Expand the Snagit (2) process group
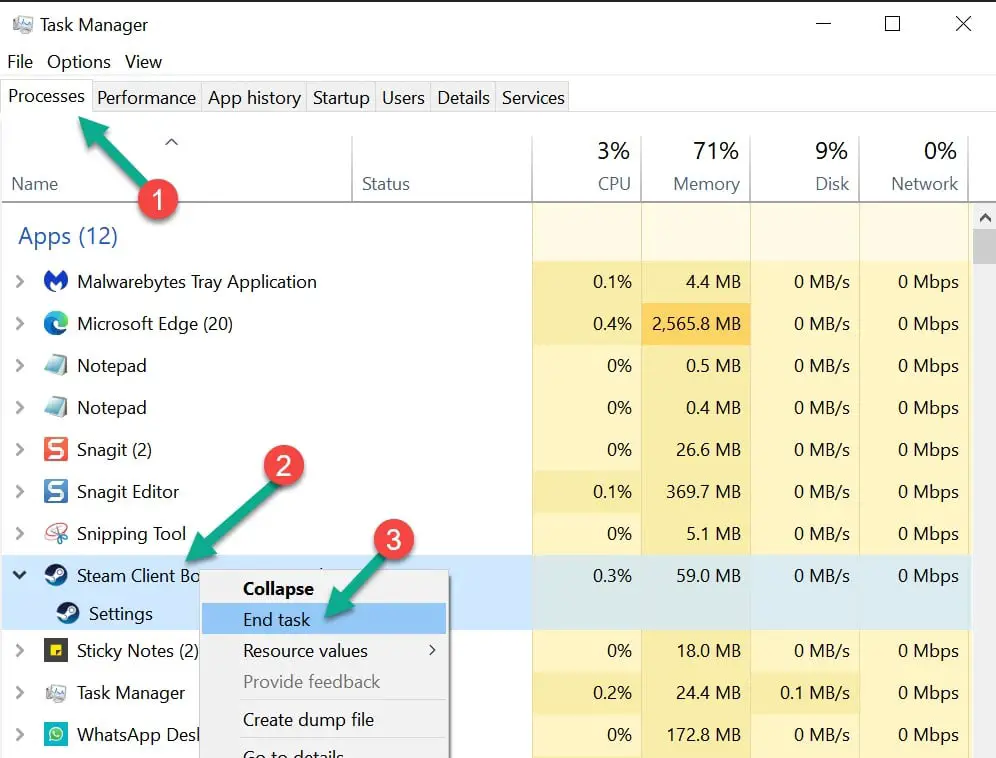 click(x=20, y=449)
